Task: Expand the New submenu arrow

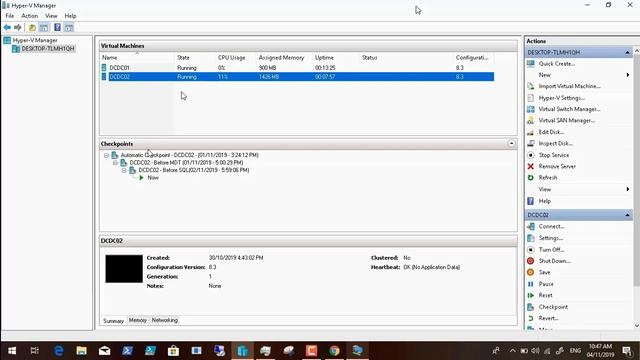Action: click(x=628, y=75)
